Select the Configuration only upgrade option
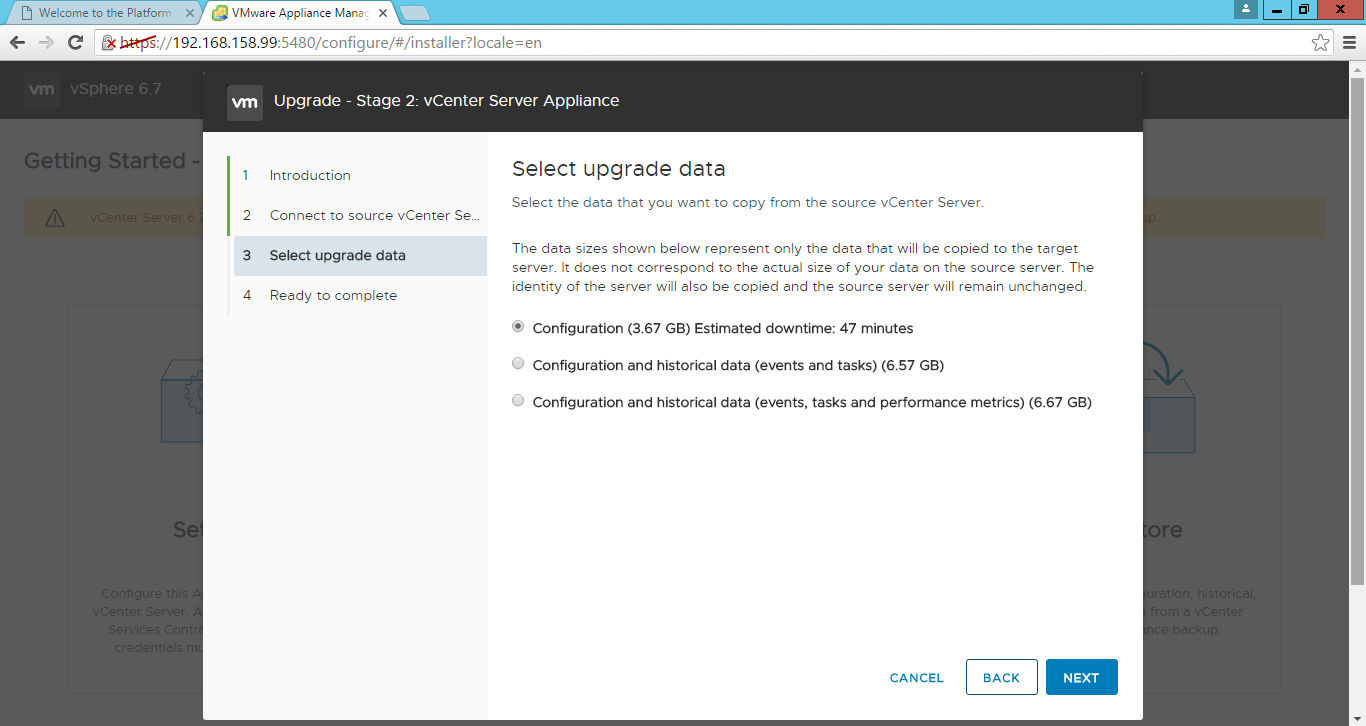 coord(517,325)
